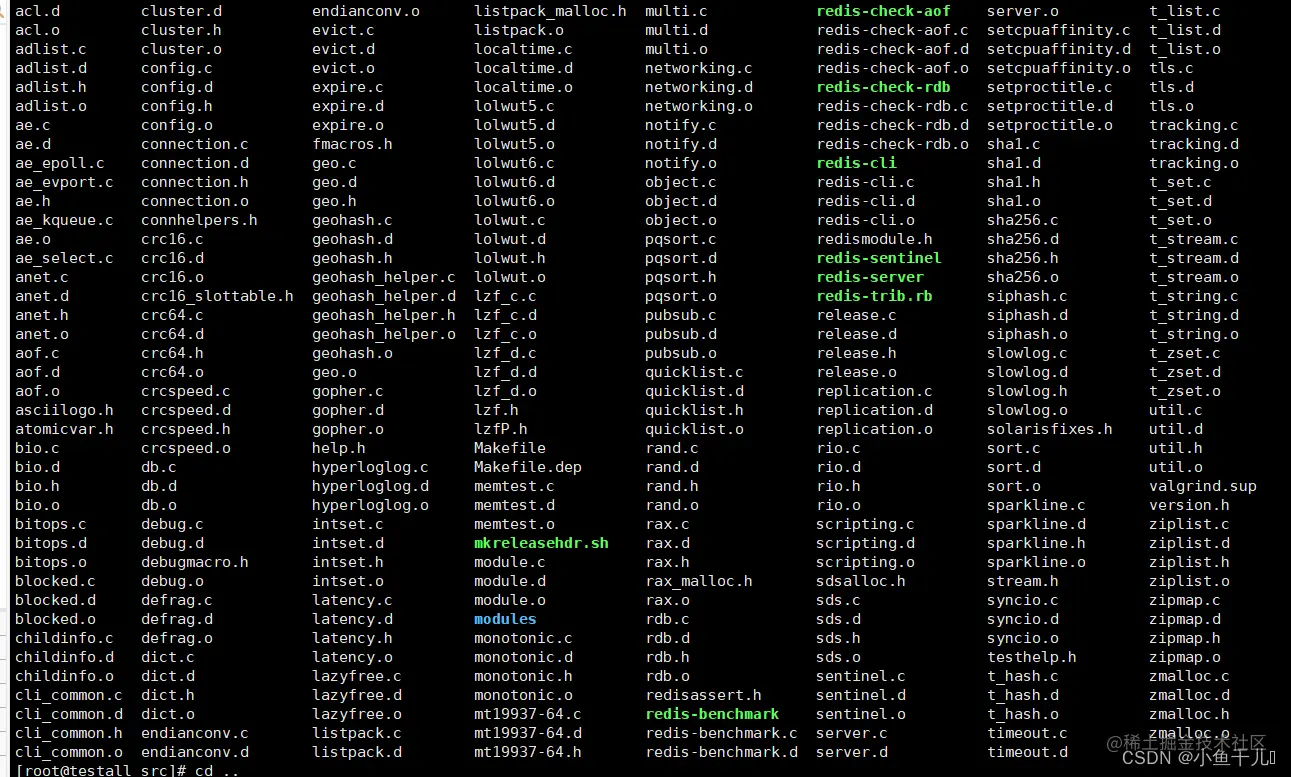The height and width of the screenshot is (777, 1291).
Task: Select redisassert.h in the listing
Action: pos(703,695)
